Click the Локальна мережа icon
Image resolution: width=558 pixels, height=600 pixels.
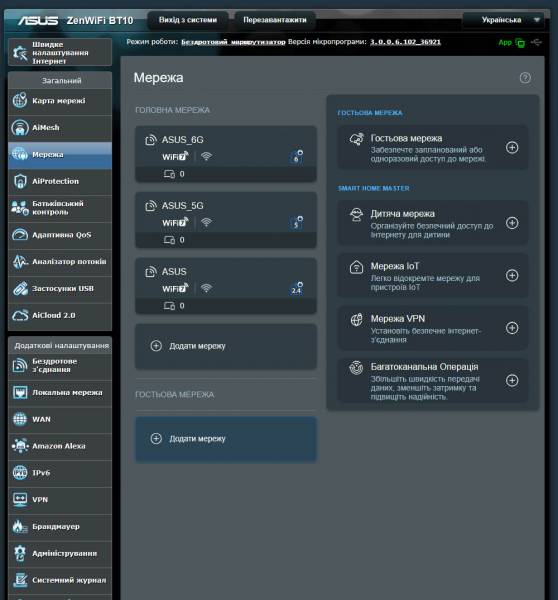pos(20,393)
